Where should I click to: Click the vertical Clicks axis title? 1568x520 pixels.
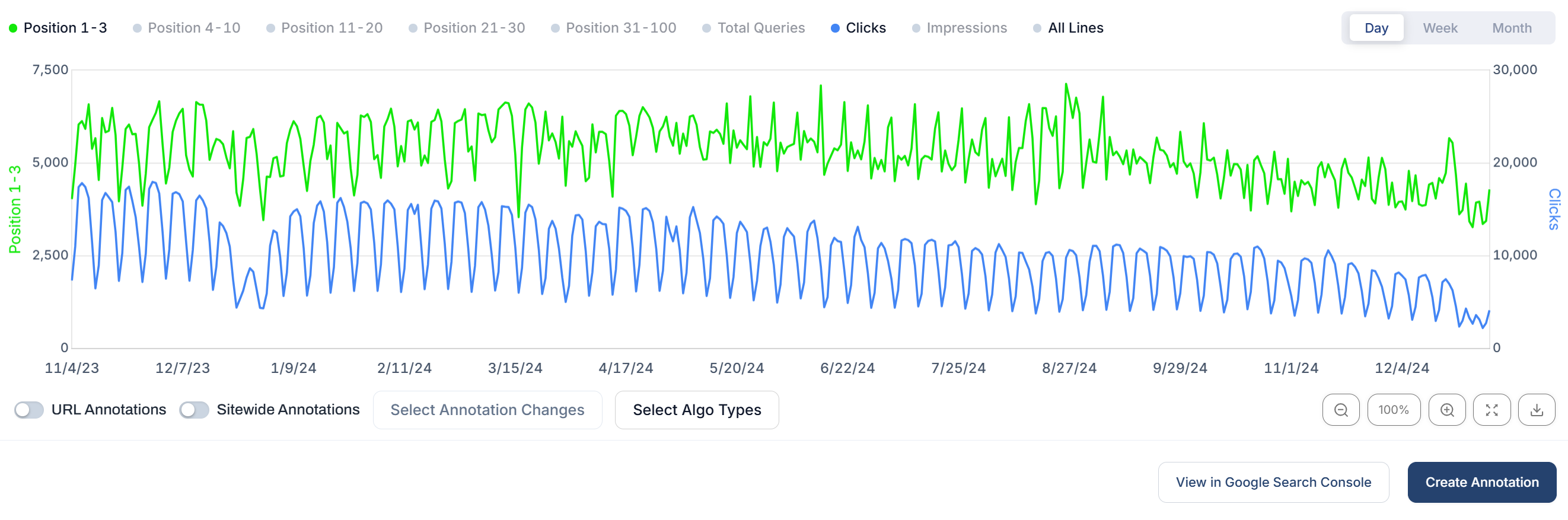tap(1553, 209)
